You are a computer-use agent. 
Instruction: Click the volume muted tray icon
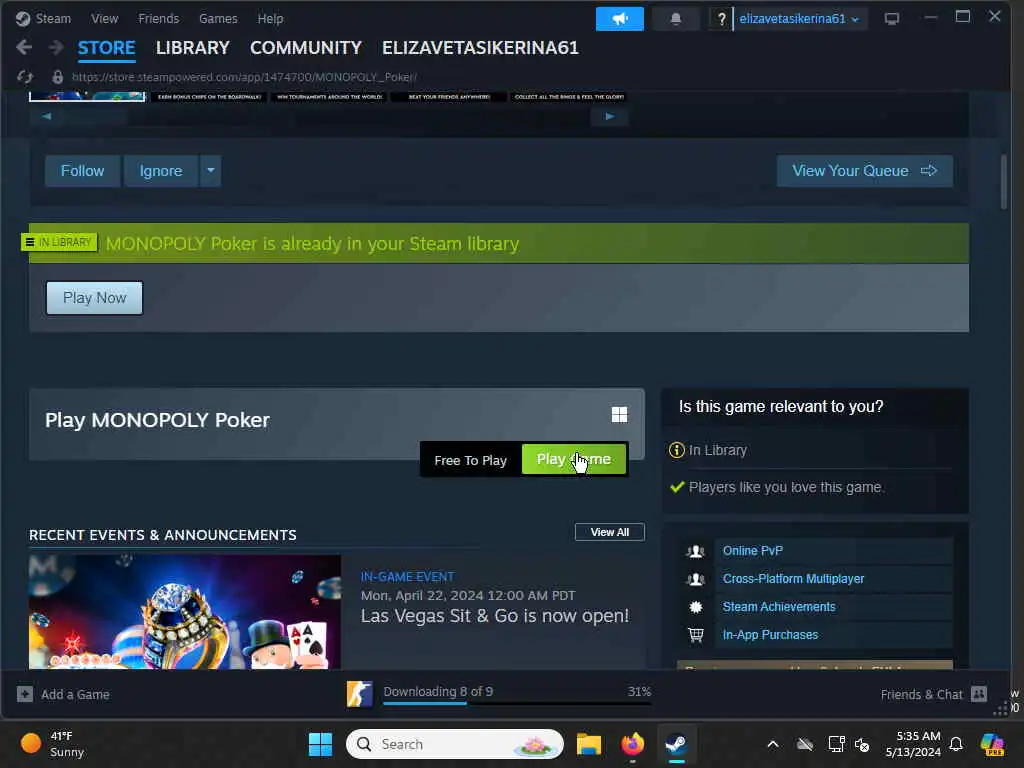tap(862, 744)
